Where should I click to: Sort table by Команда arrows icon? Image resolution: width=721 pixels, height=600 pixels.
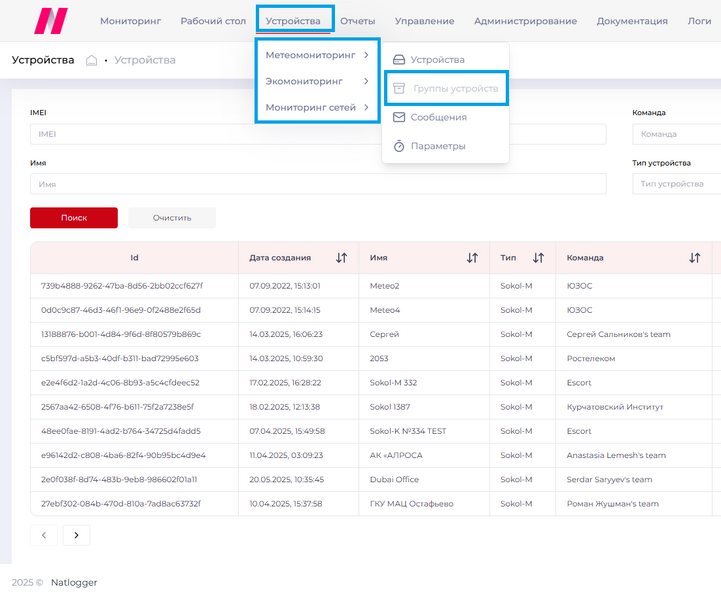[694, 258]
